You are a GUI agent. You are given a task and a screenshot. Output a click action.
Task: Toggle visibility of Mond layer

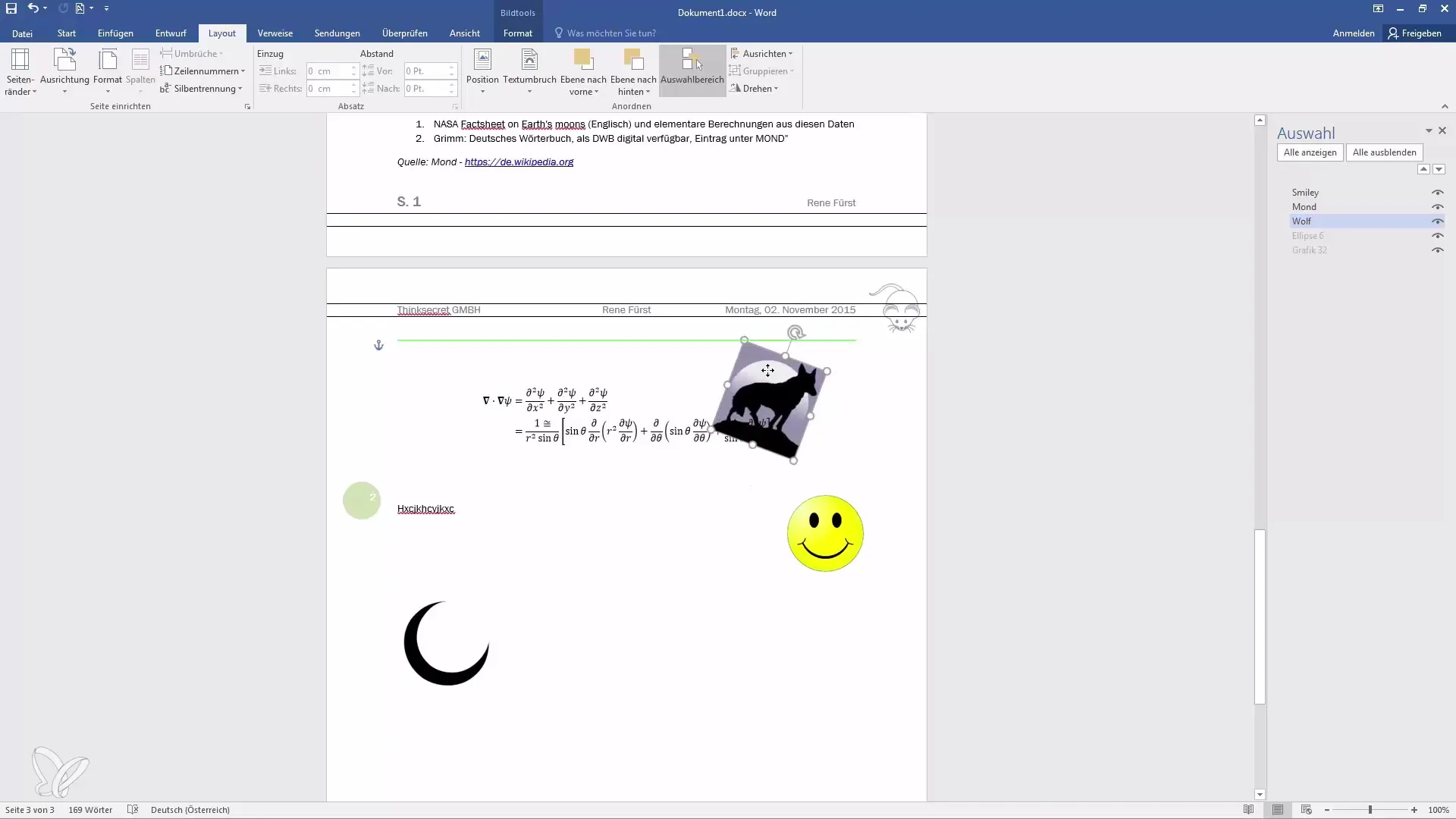[x=1438, y=206]
